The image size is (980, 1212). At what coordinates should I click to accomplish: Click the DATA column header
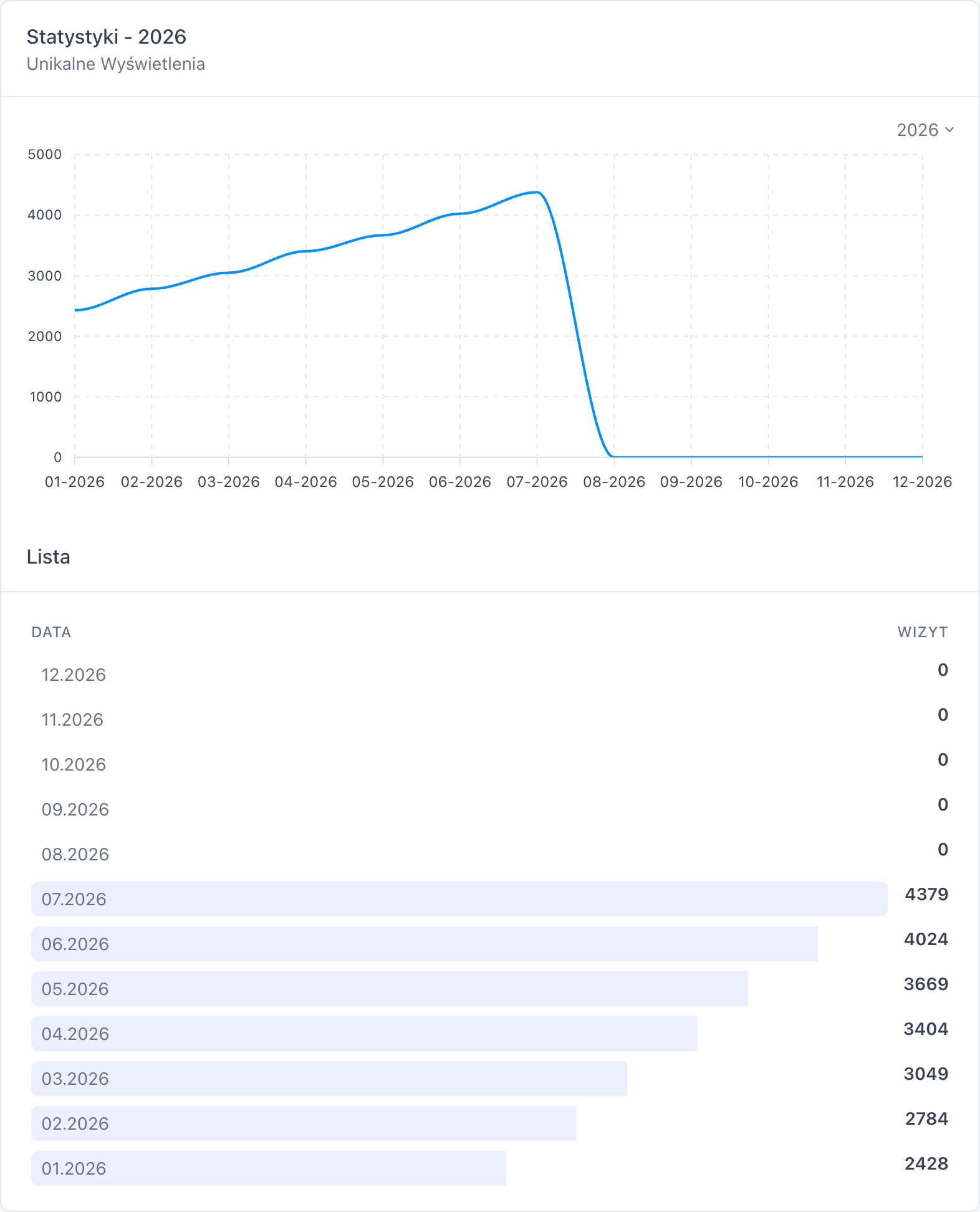point(51,632)
